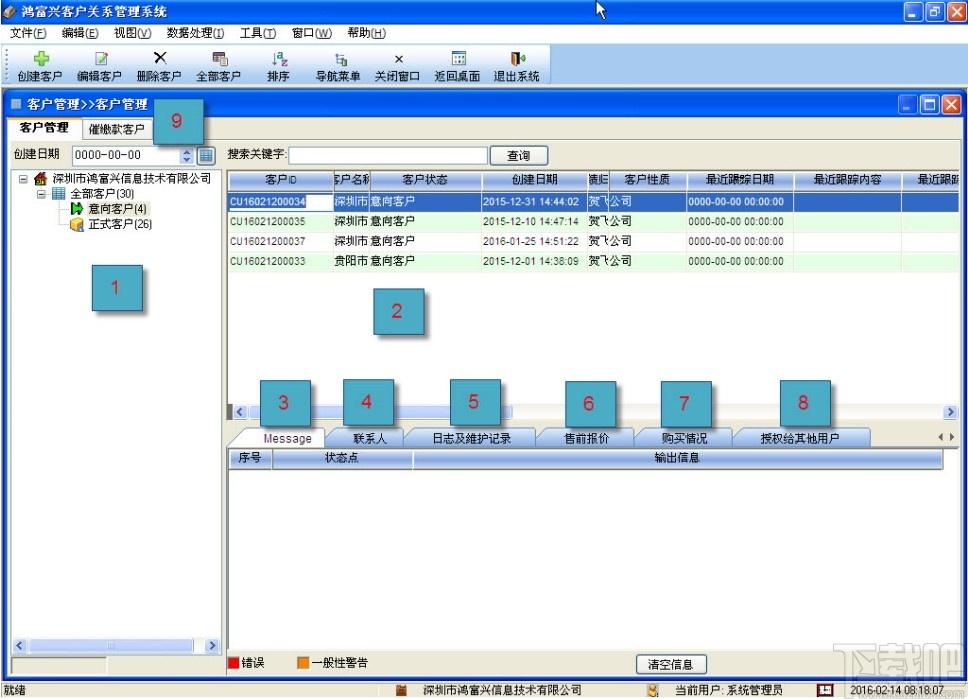Click the 客户性质 column header
The image size is (968, 699).
[647, 180]
